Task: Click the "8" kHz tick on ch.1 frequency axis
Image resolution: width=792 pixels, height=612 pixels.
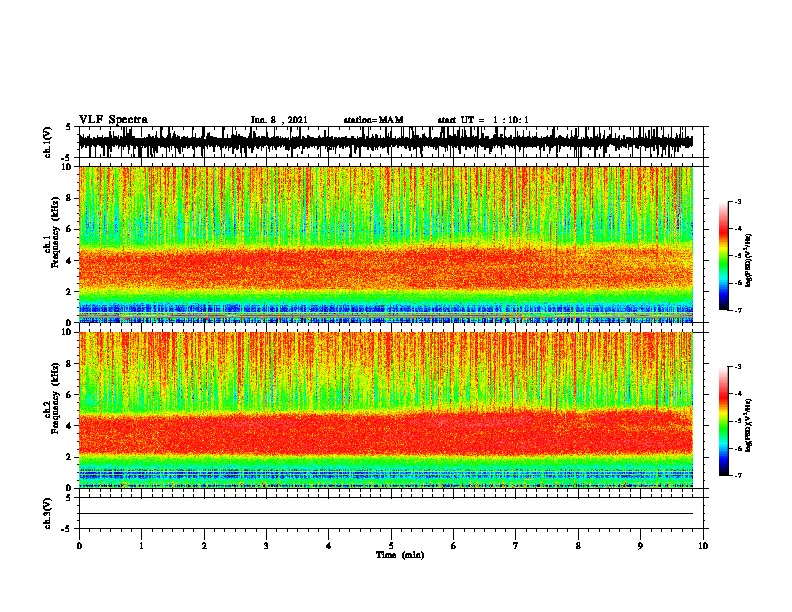Action: coord(69,198)
